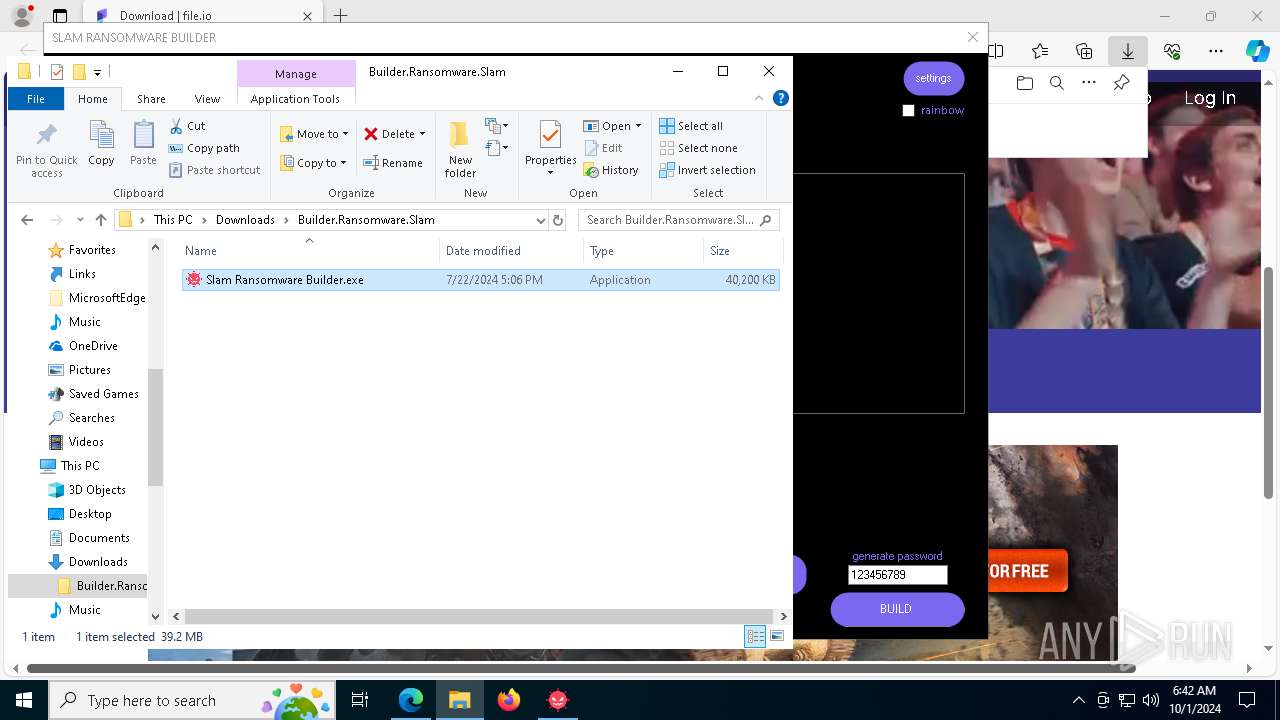
Task: Click Downloads in the address breadcrumb
Action: [245, 220]
